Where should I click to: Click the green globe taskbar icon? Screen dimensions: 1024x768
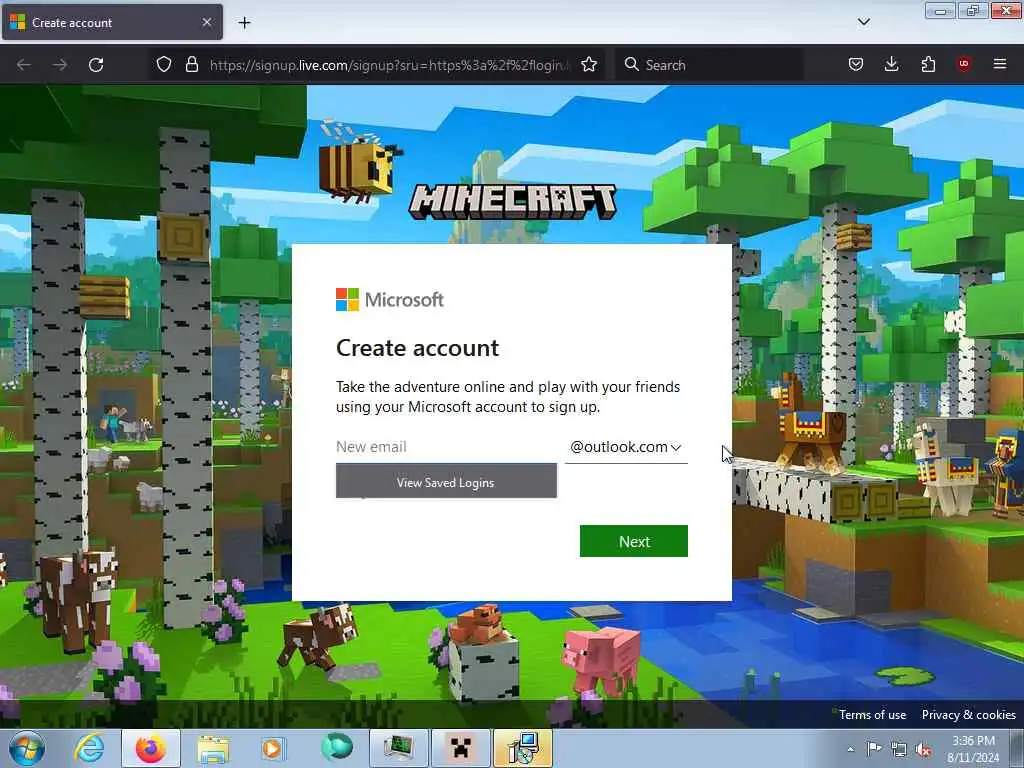(x=337, y=748)
